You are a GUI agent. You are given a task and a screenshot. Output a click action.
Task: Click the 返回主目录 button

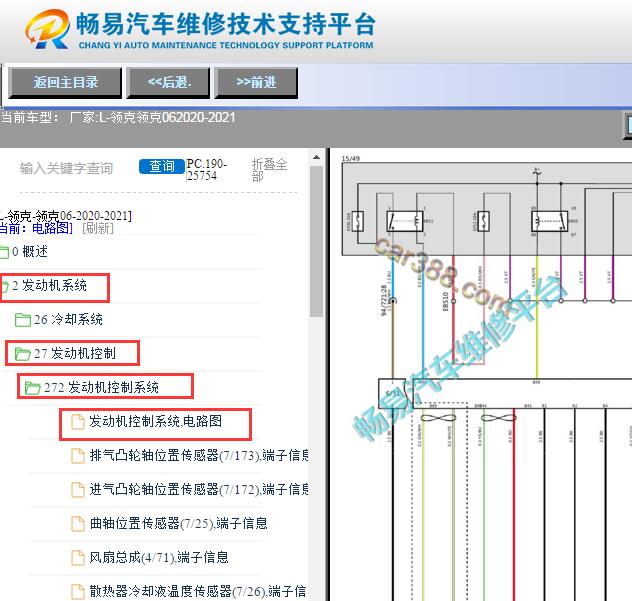pos(65,83)
